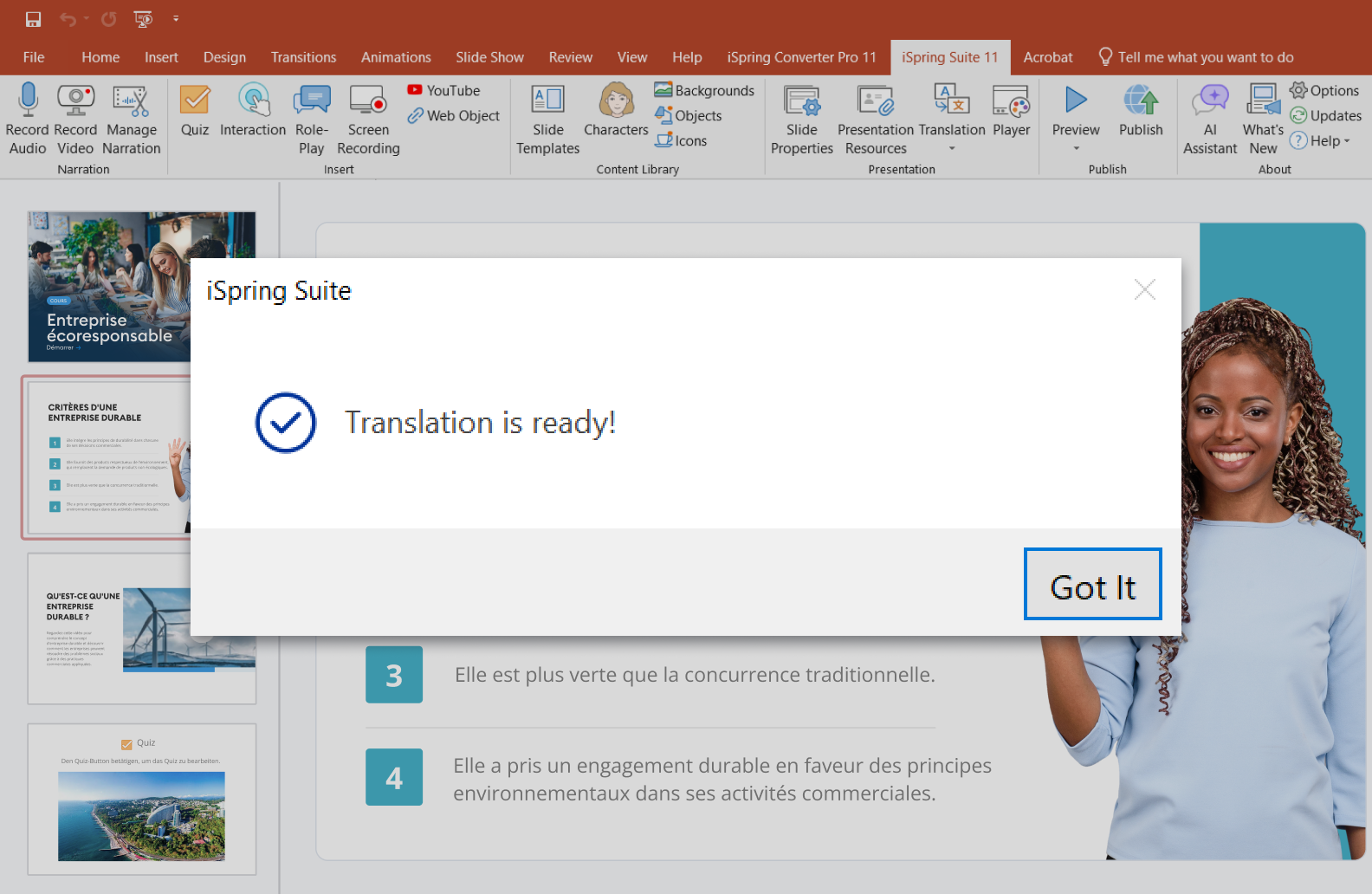Expand the Preview dropdown arrow

1077,149
